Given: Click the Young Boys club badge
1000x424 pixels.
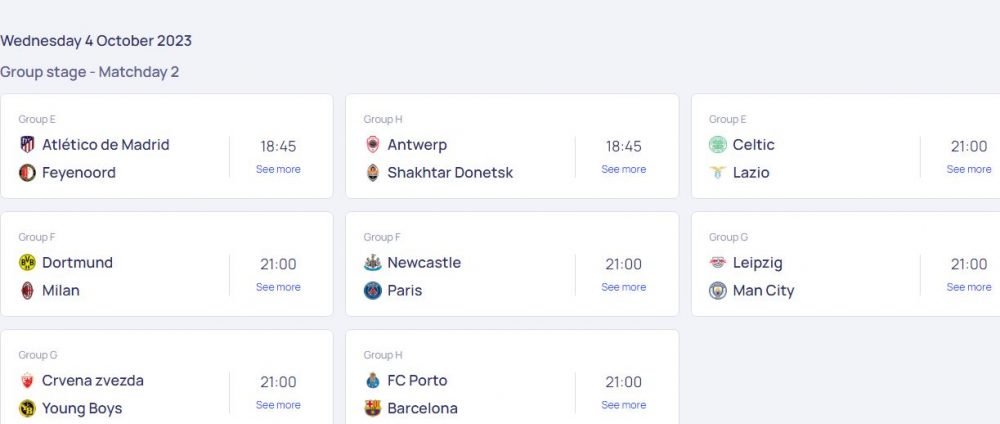Looking at the screenshot, I should (27, 408).
